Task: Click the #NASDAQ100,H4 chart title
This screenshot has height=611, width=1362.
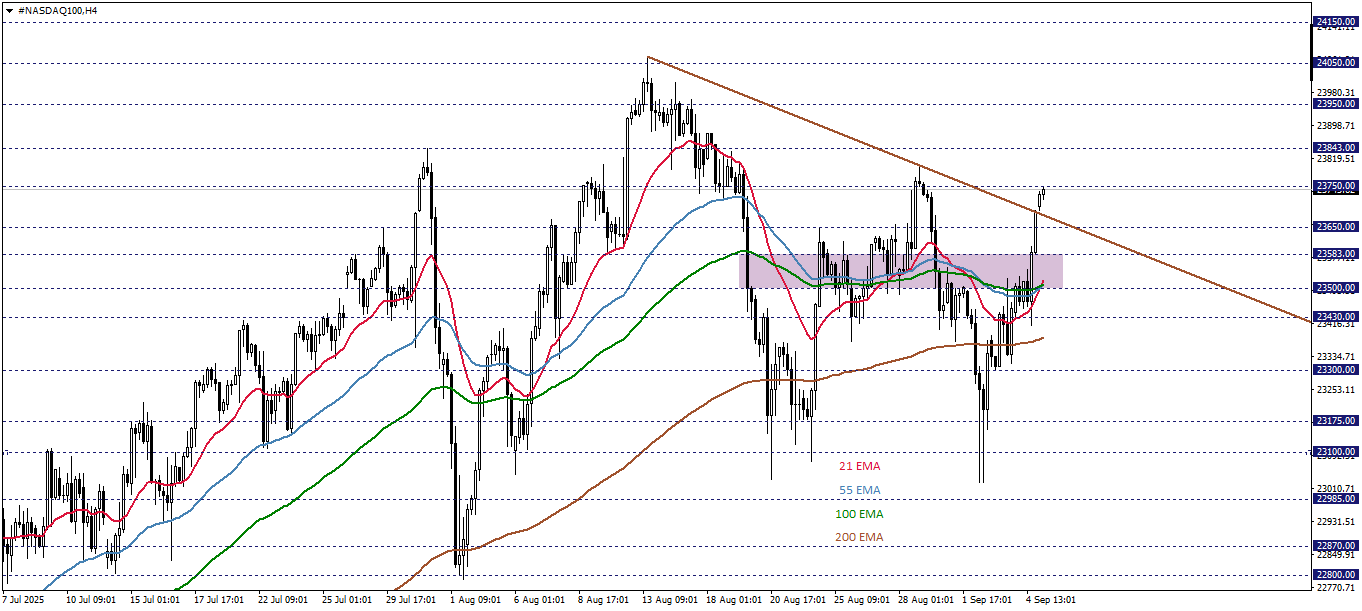Action: coord(57,9)
